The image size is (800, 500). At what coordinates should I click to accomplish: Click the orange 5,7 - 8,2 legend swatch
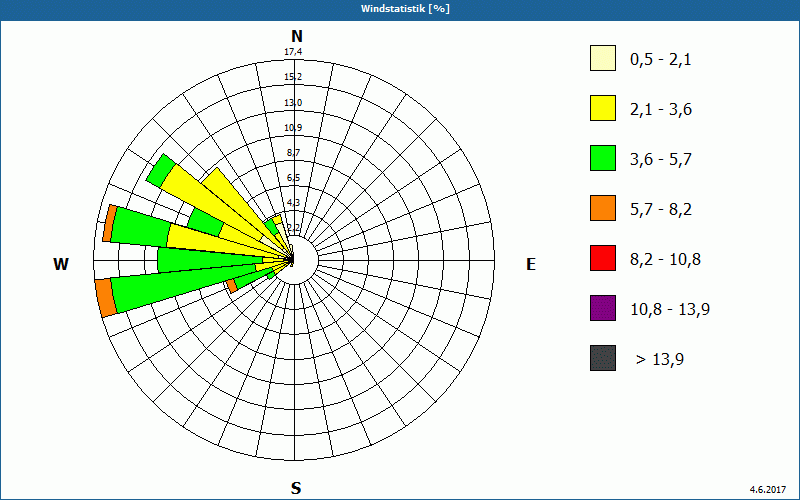tap(603, 208)
